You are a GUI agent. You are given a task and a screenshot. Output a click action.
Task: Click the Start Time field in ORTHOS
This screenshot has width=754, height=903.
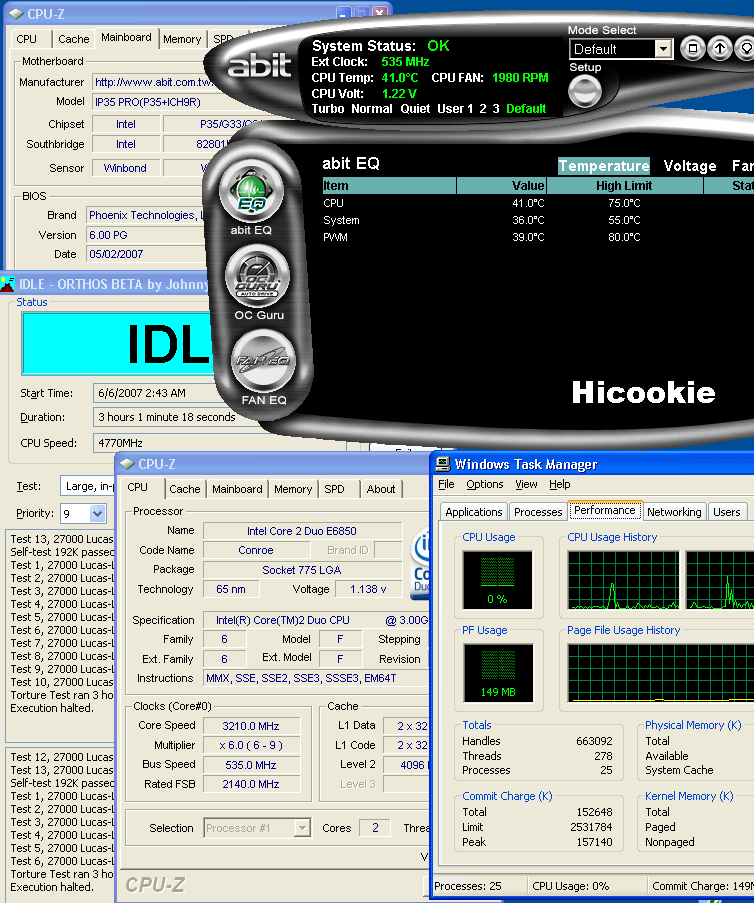[156, 393]
